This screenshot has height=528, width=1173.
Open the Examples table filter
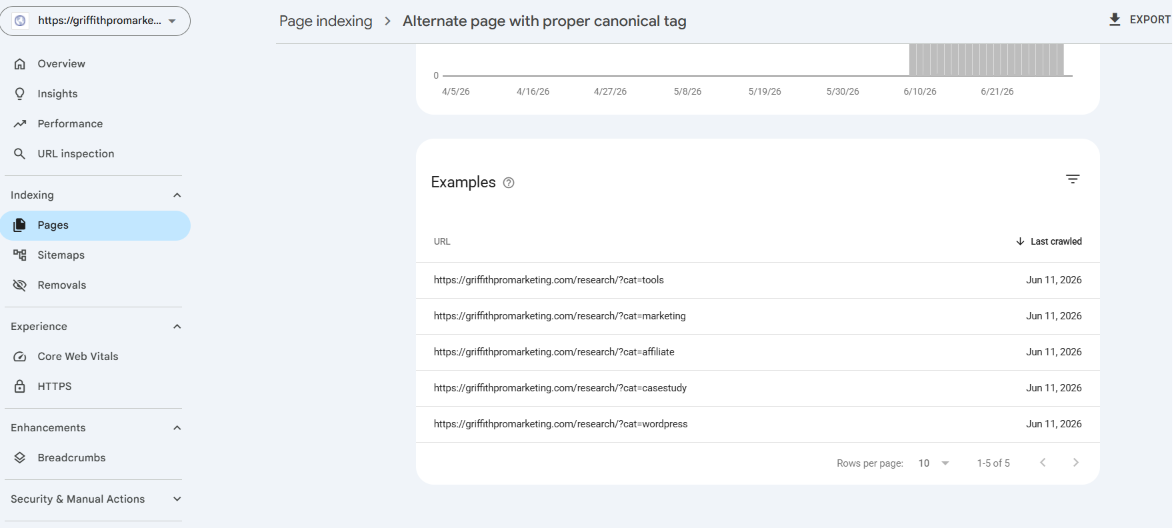(1073, 179)
